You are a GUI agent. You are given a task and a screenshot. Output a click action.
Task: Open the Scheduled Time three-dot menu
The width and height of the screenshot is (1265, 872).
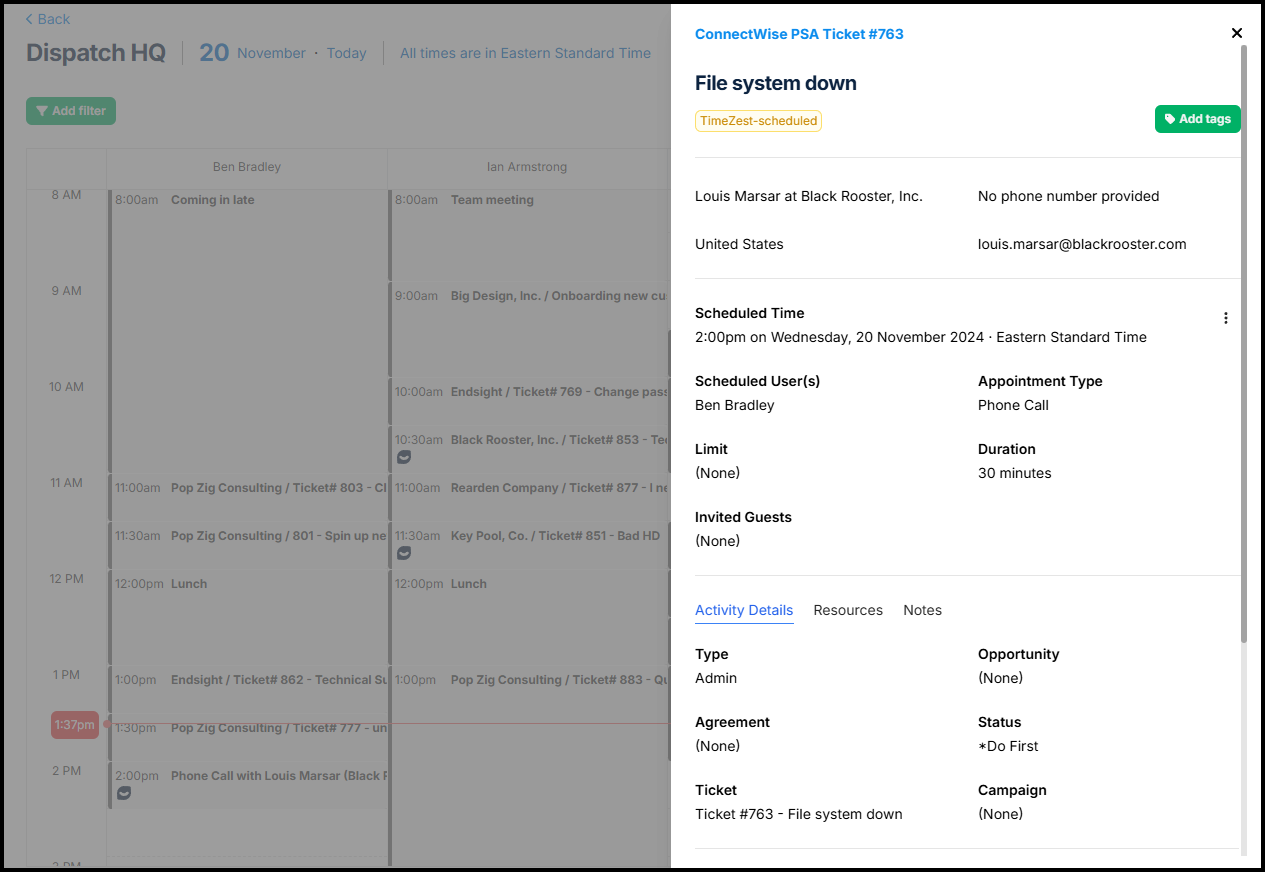tap(1226, 318)
